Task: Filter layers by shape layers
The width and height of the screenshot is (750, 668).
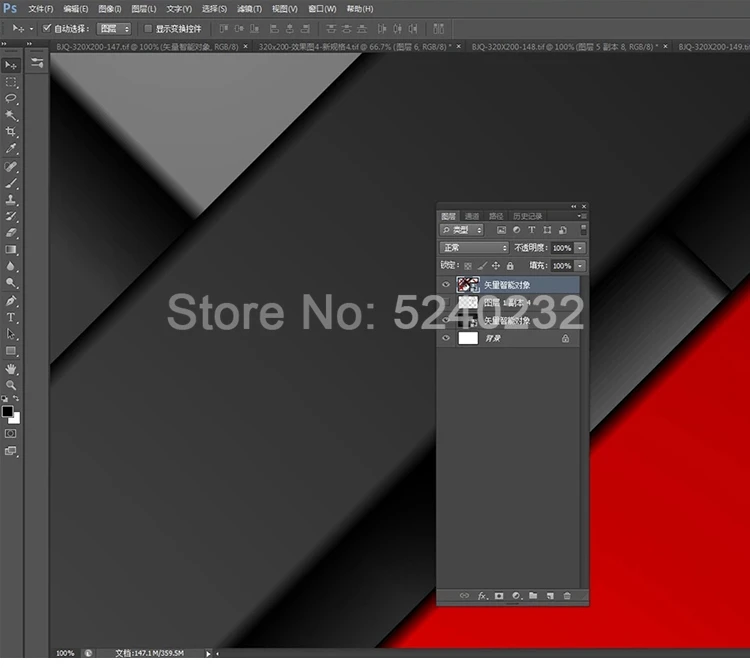Action: tap(547, 230)
